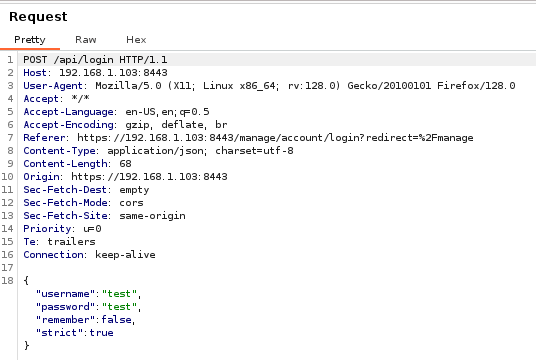Click the Host header name
Screen dimensions: 536x360
coord(35,72)
